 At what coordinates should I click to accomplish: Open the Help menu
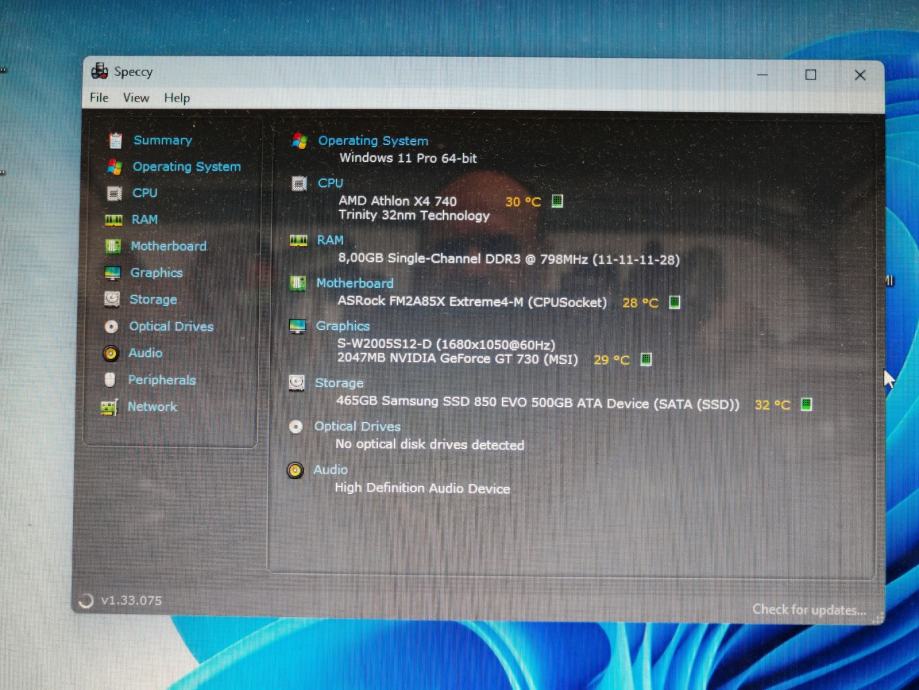tap(177, 98)
